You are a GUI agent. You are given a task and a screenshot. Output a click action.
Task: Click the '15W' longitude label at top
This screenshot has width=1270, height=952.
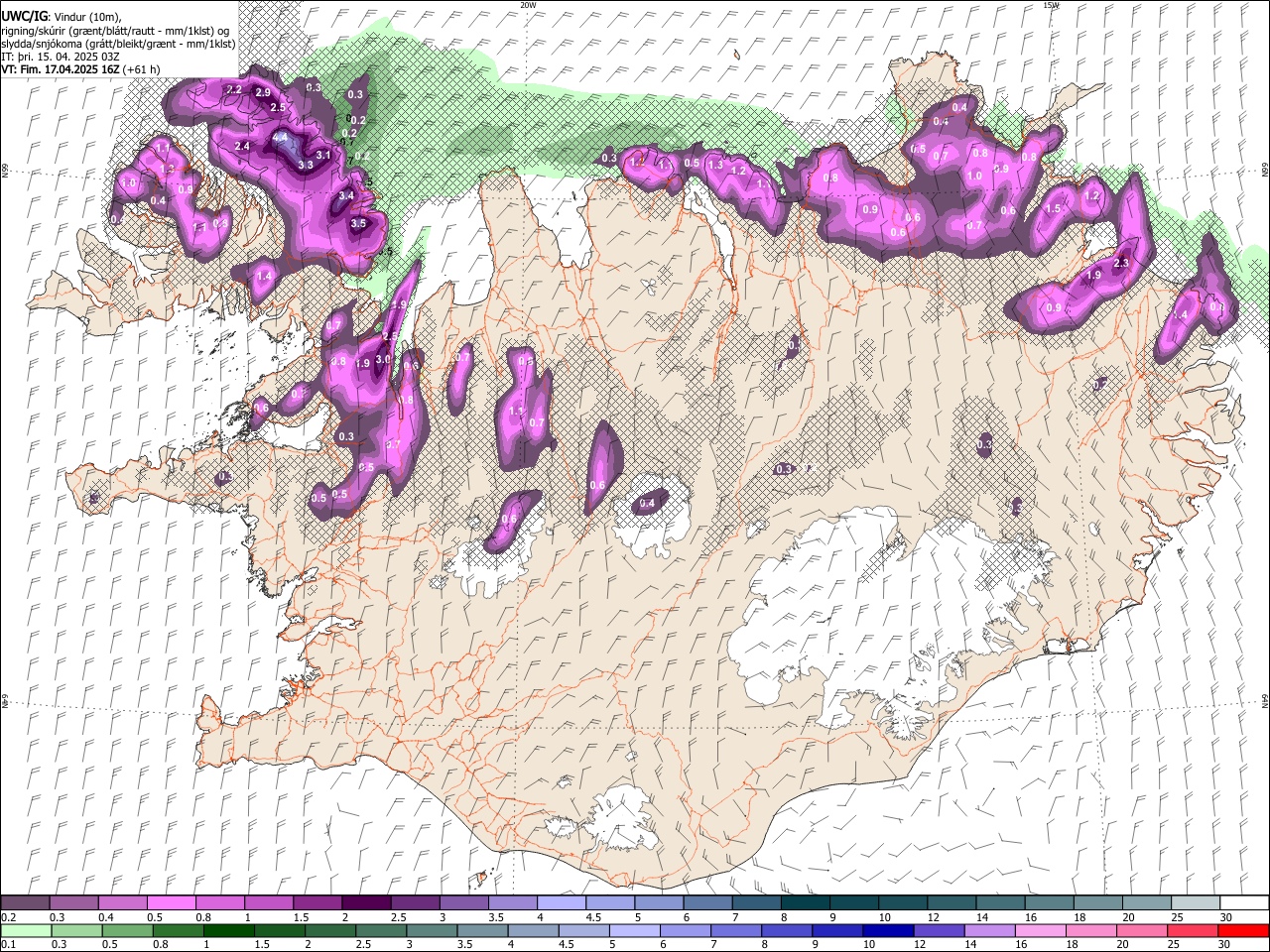coord(1051,4)
